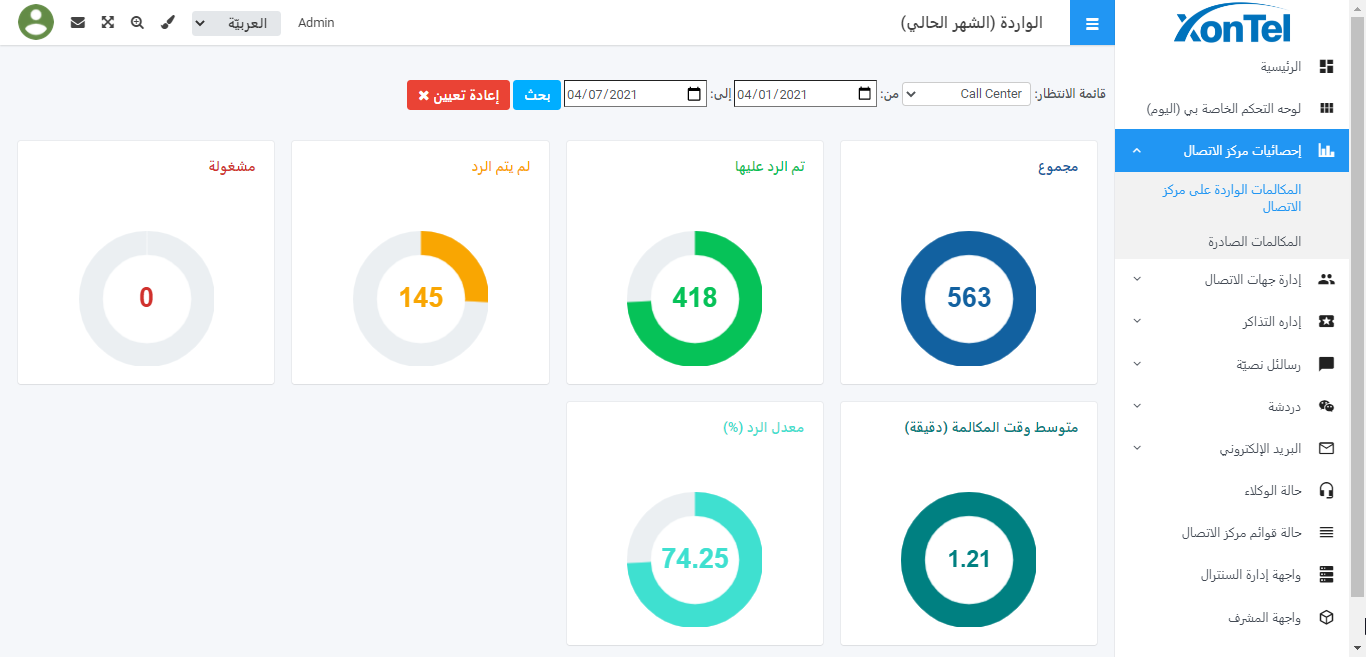1366x657 pixels.
Task: Click the envelope icon for البريد الإلكتروني
Action: (1327, 448)
